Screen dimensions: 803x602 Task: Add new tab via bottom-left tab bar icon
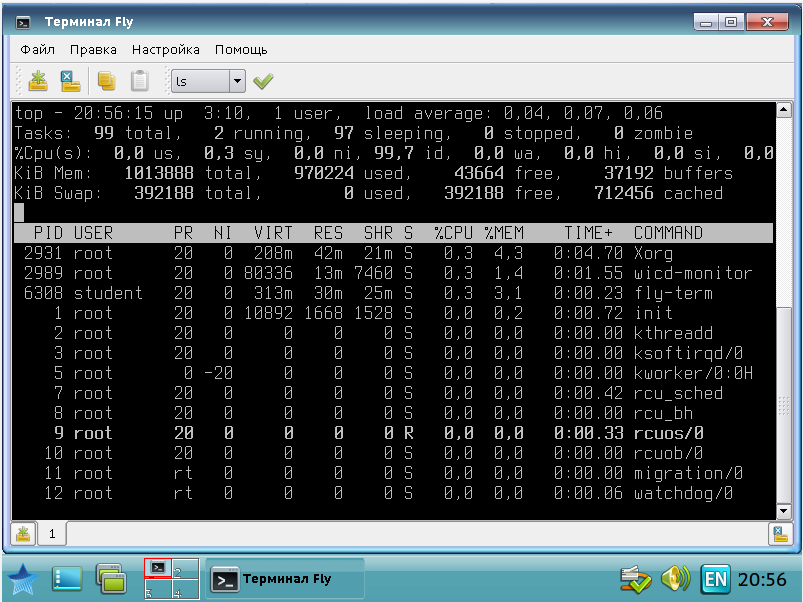point(23,534)
